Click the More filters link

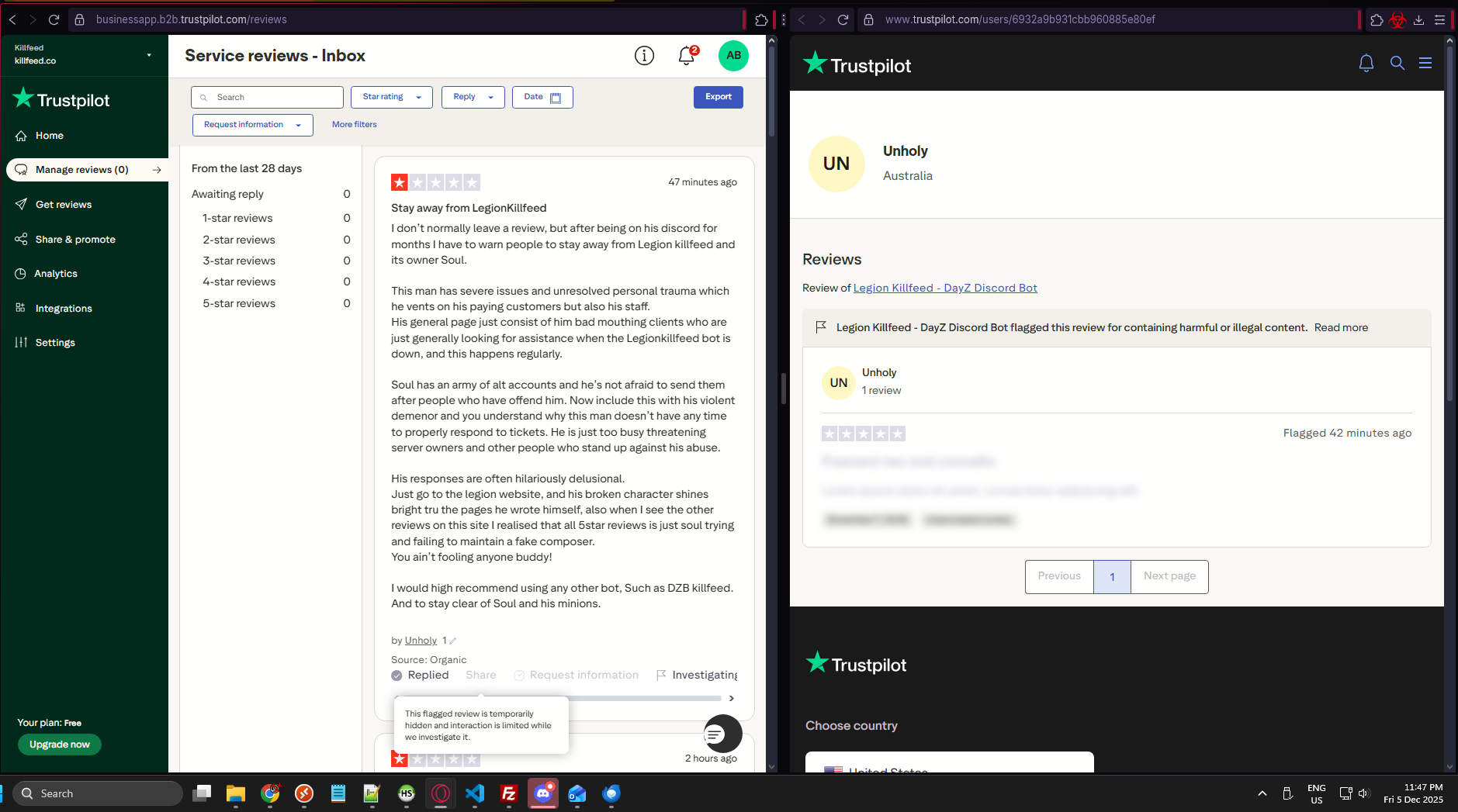tap(355, 125)
